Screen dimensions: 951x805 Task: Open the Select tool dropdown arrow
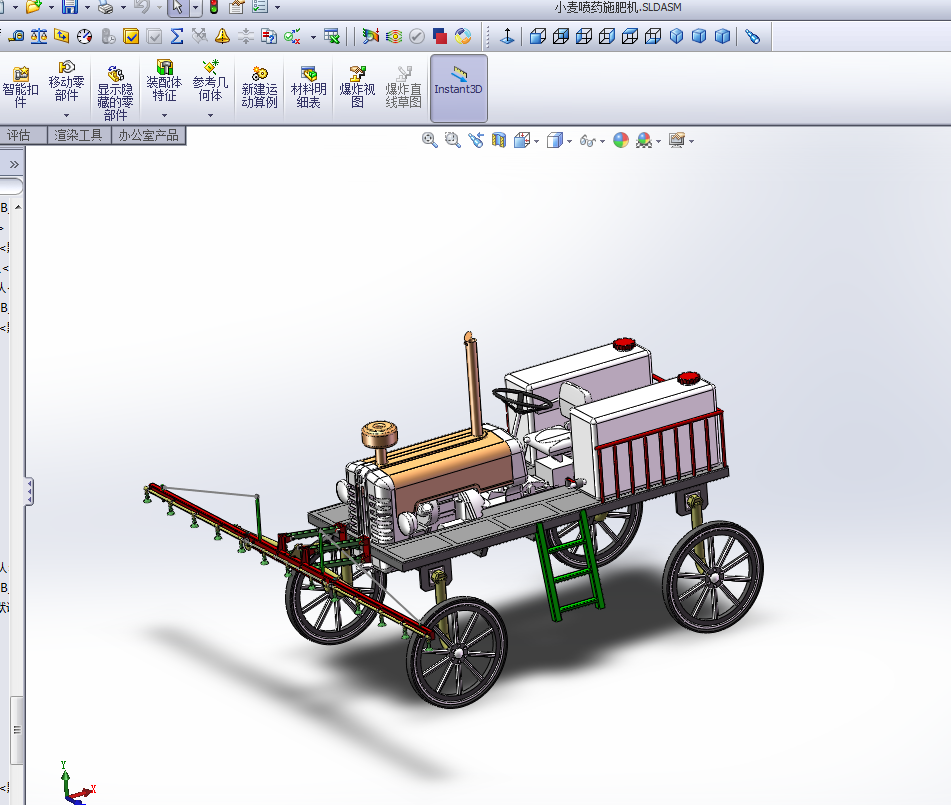pyautogui.click(x=195, y=7)
